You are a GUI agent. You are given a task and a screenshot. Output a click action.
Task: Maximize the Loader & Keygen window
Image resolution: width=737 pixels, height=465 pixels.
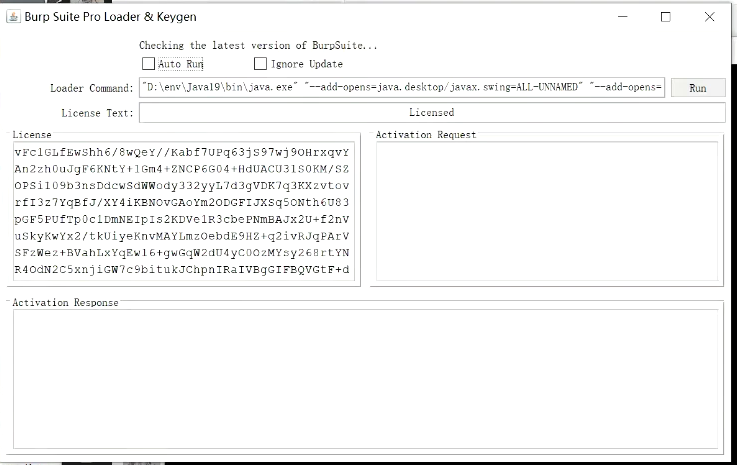666,17
